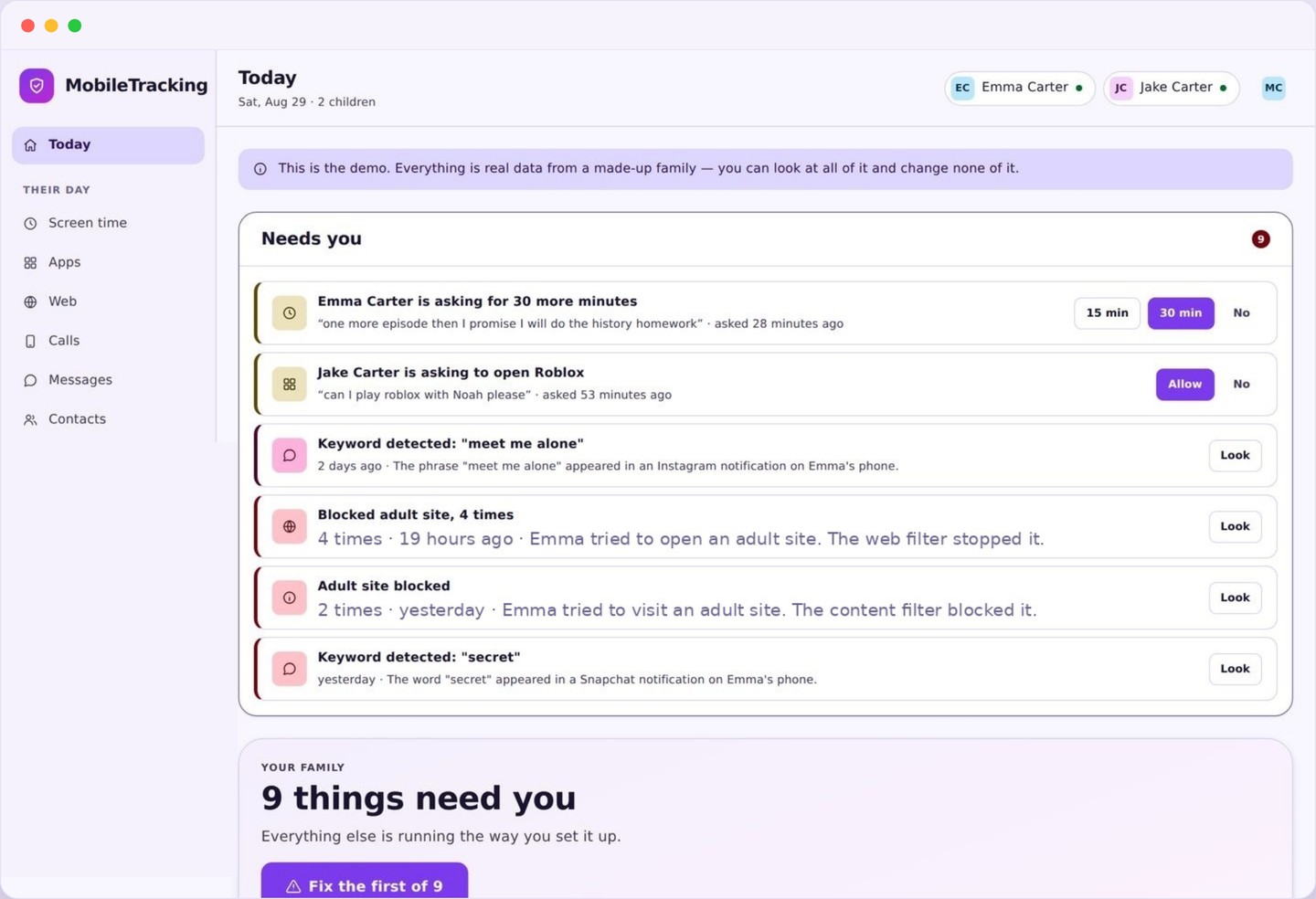
Task: Click the Apps grid icon in sidebar
Action: point(30,263)
